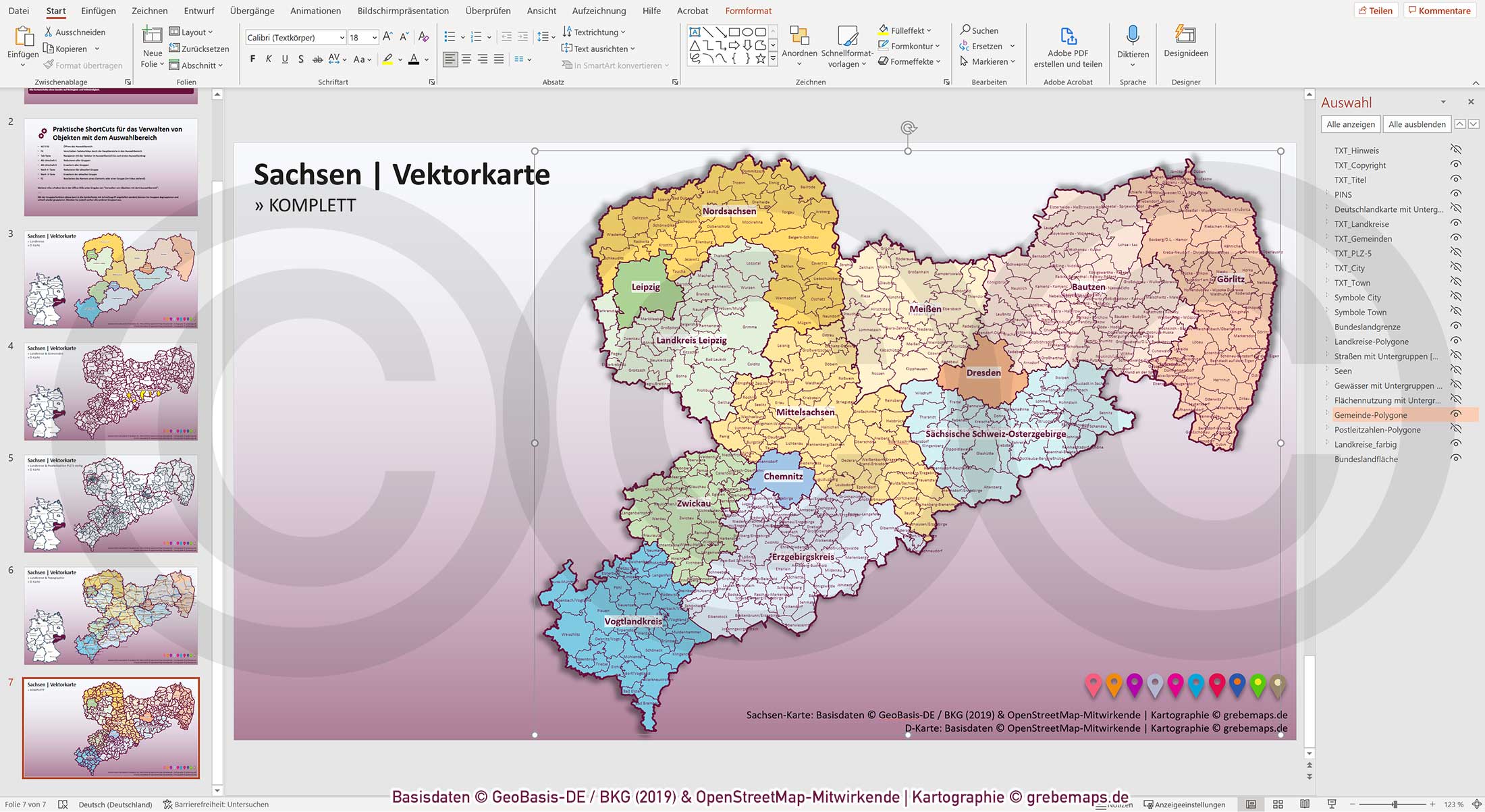Expand the Symbole City tree item
Screen dimensions: 1485x812
point(1328,297)
